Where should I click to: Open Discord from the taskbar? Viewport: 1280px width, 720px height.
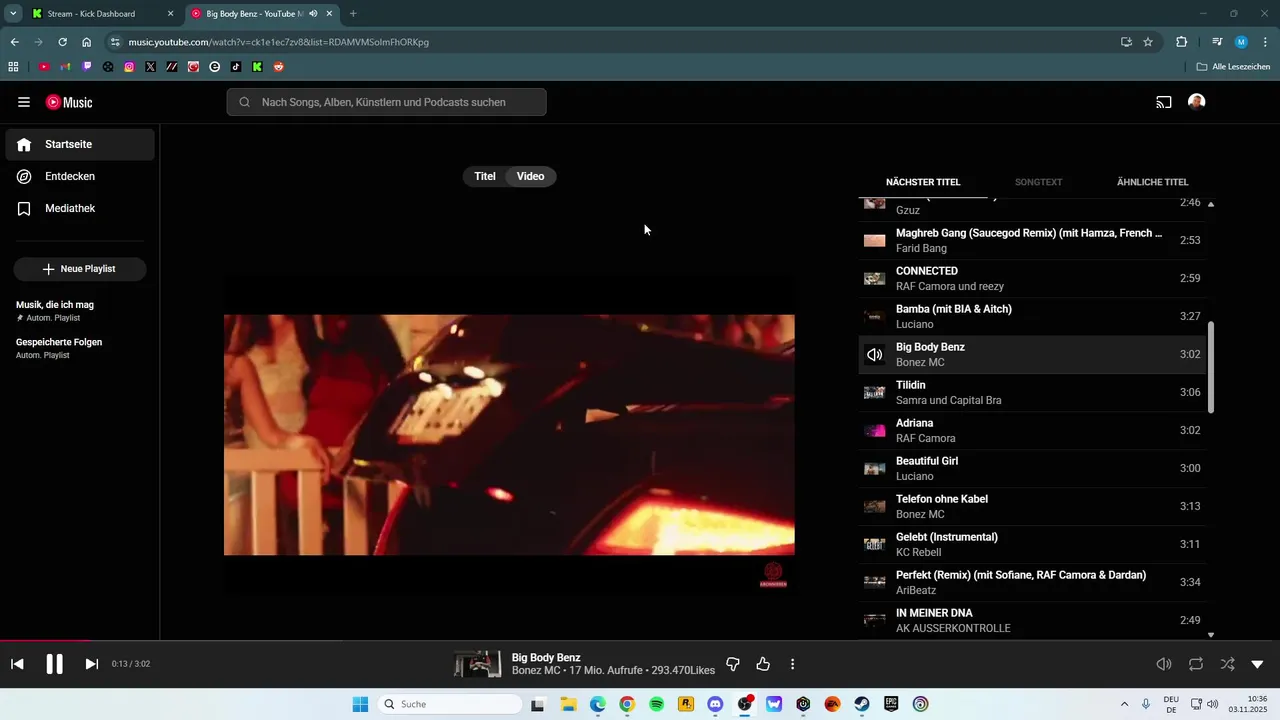point(715,704)
